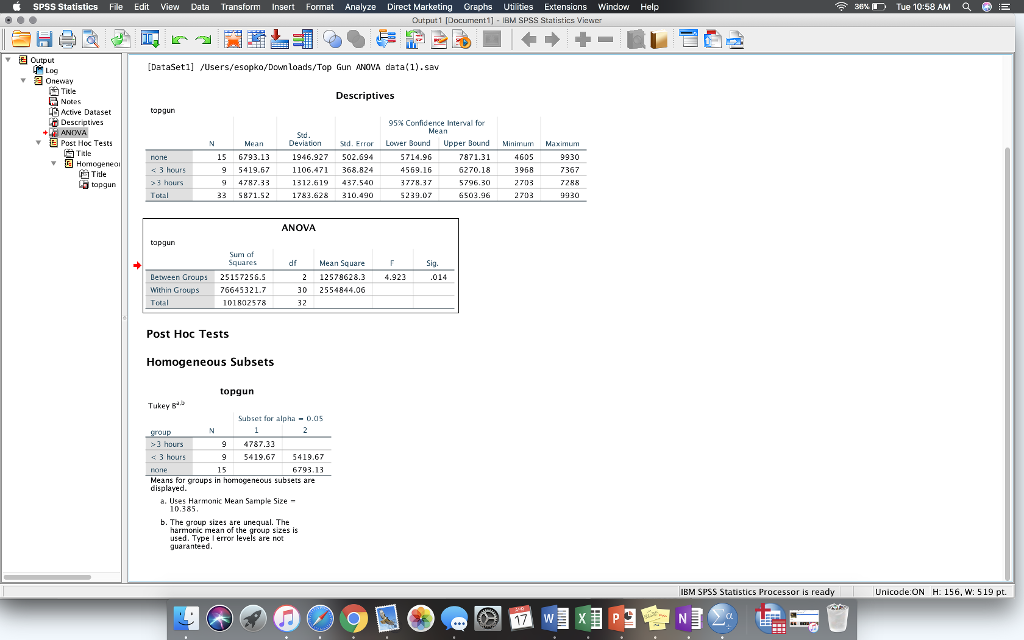This screenshot has width=1024, height=640.
Task: Select the Print Preview icon
Action: (x=88, y=40)
